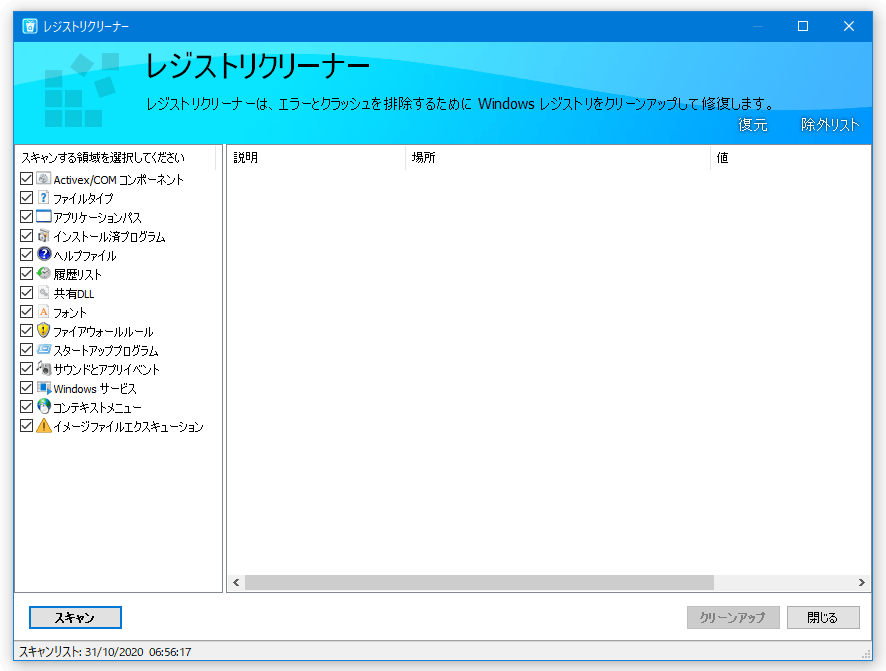This screenshot has height=671, width=886.
Task: Click the 閉じる button
Action: 823,617
